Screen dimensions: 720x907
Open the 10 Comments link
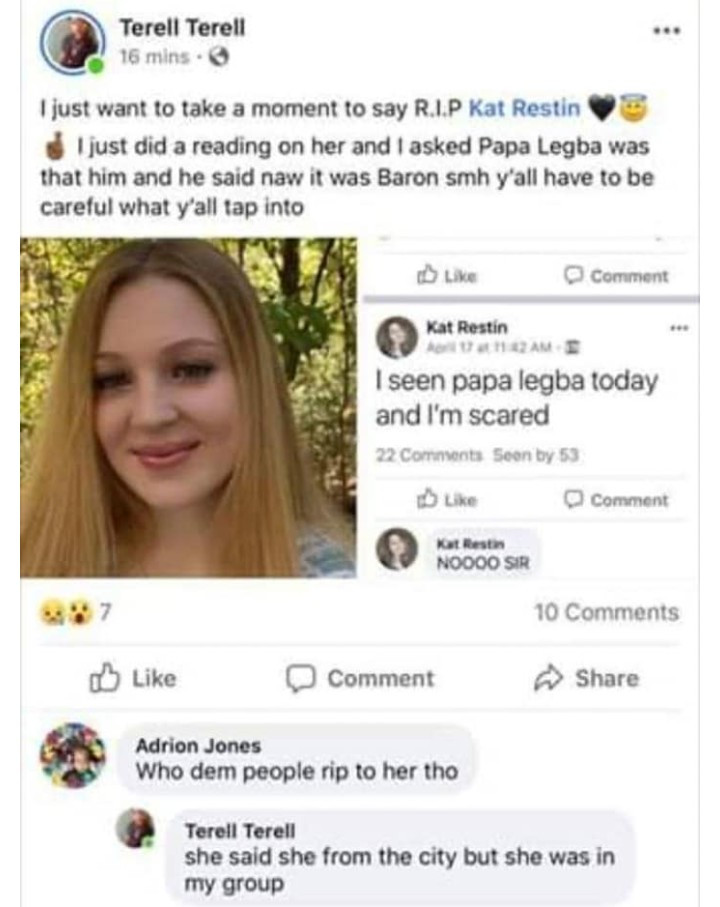(x=606, y=612)
